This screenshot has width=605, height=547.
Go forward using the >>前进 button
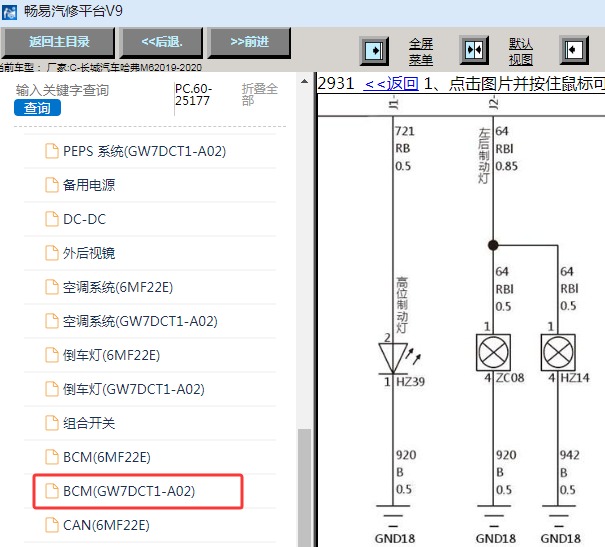pyautogui.click(x=249, y=42)
